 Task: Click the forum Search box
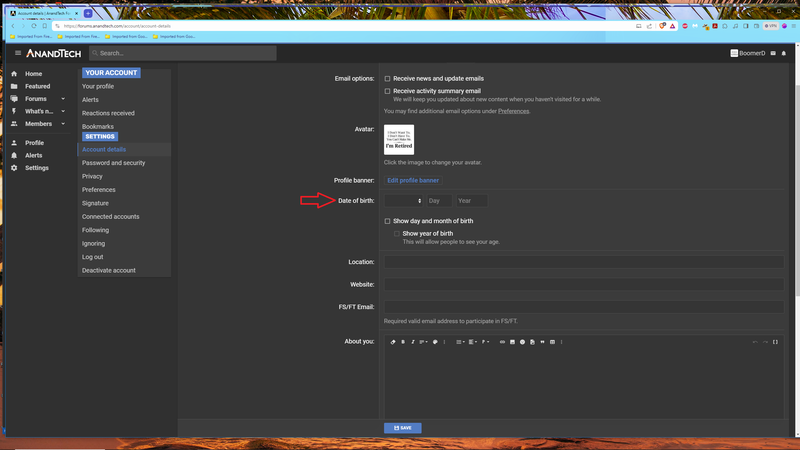click(183, 53)
